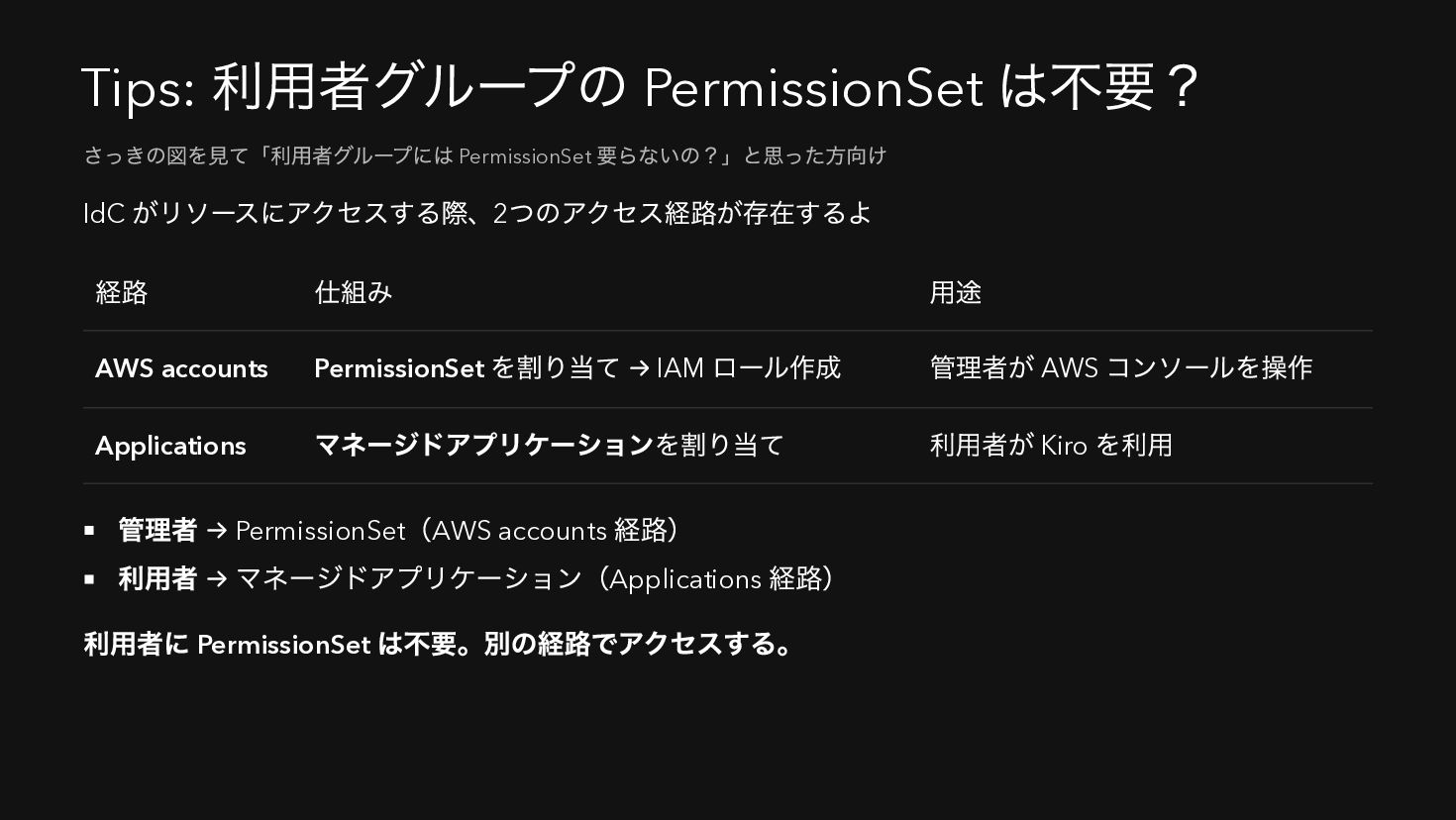Select the AWS accounts row label

181,368
